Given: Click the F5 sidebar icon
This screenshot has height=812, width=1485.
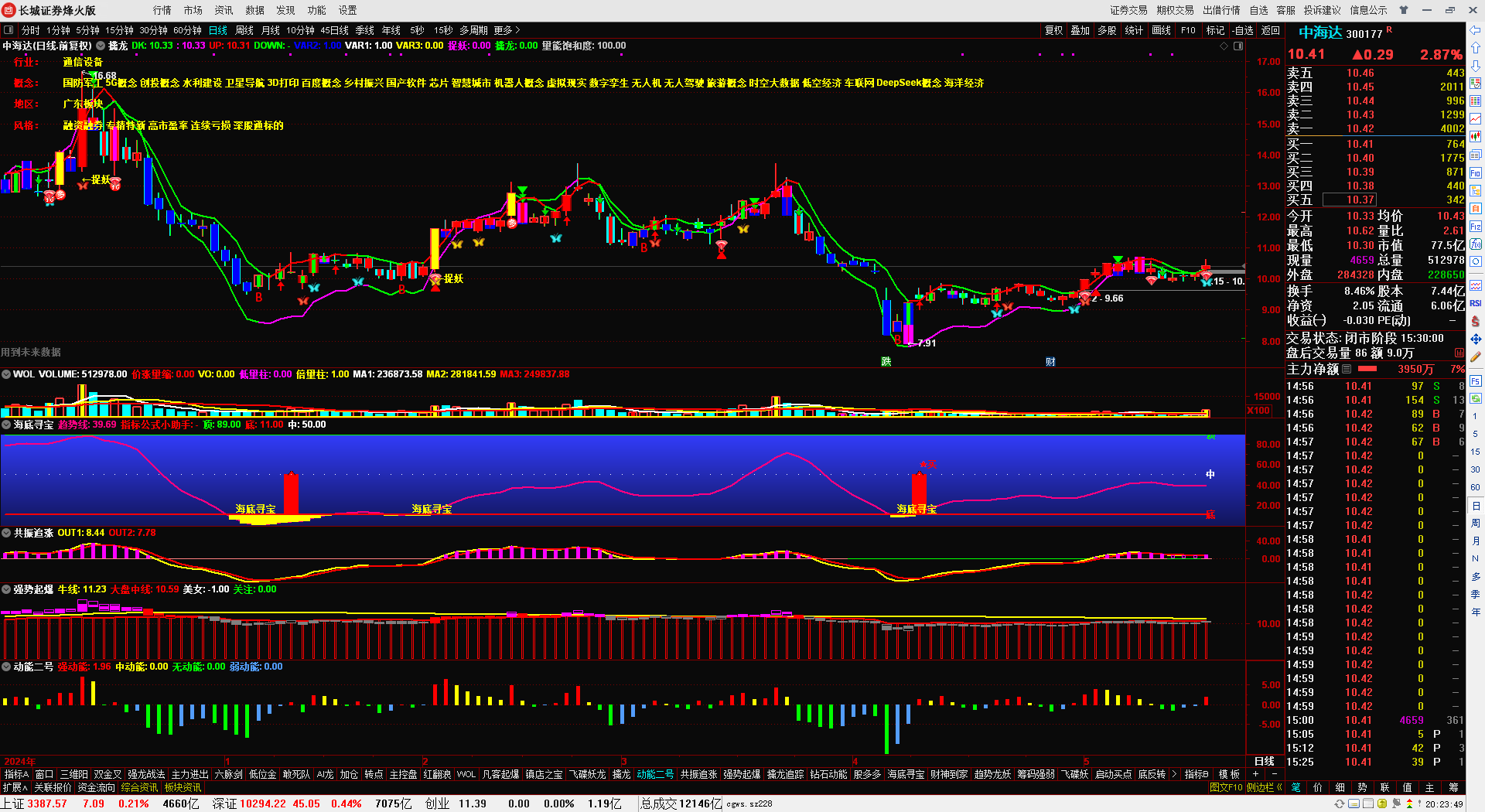Looking at the screenshot, I should coord(1476,380).
